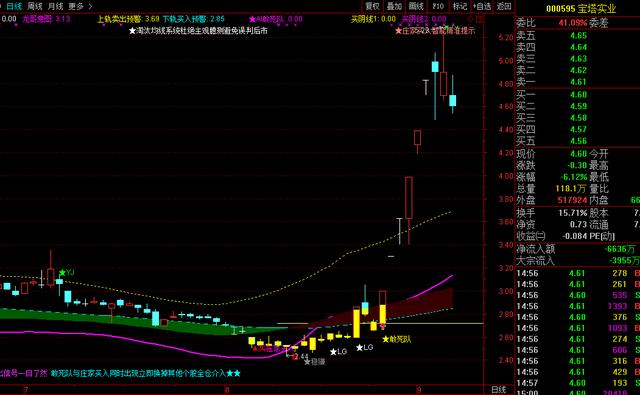Image resolution: width=640 pixels, height=395 pixels.
Task: Click the ★AI敢死队 indicator label
Action: point(276,19)
